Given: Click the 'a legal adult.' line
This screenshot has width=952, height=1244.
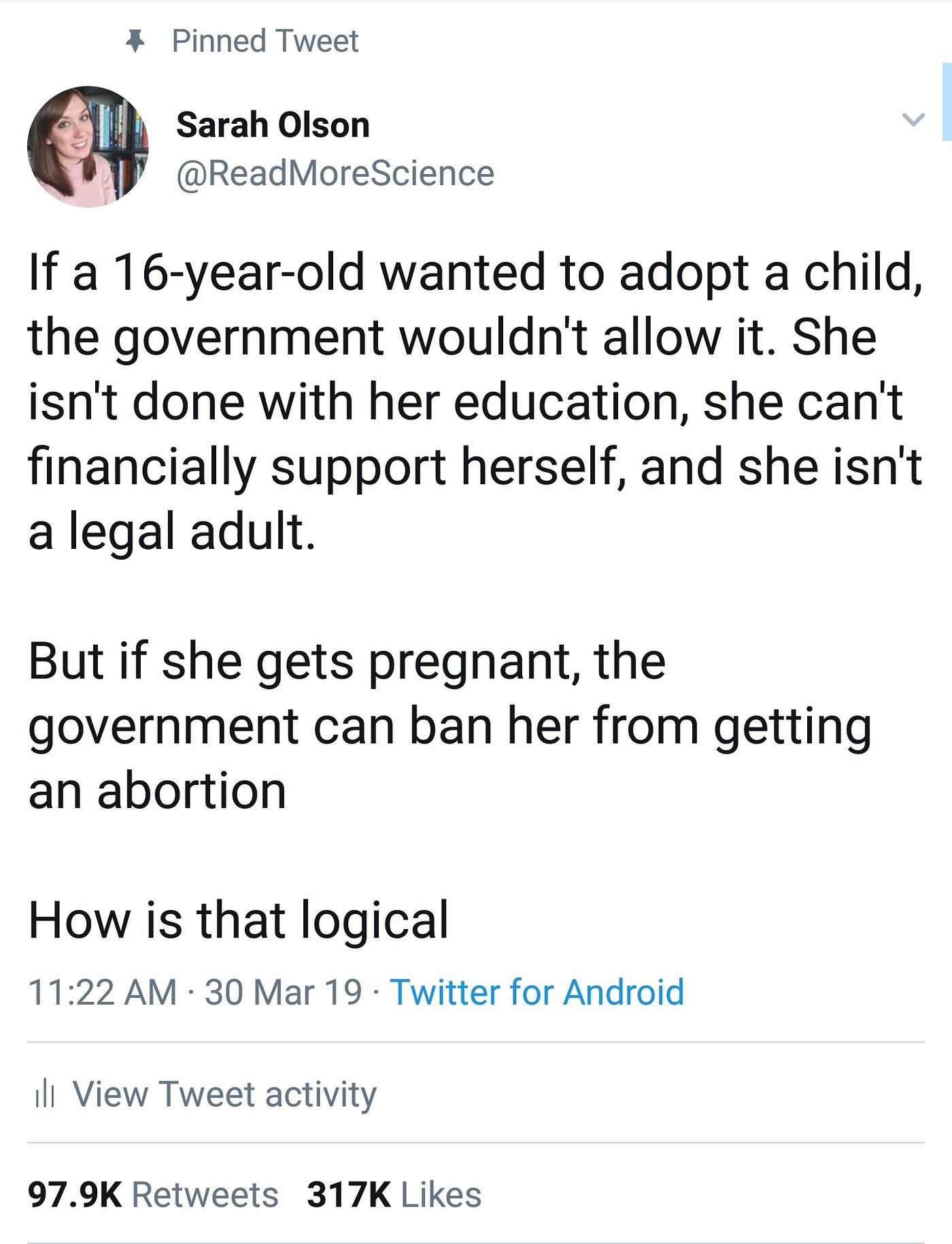Looking at the screenshot, I should tap(172, 532).
